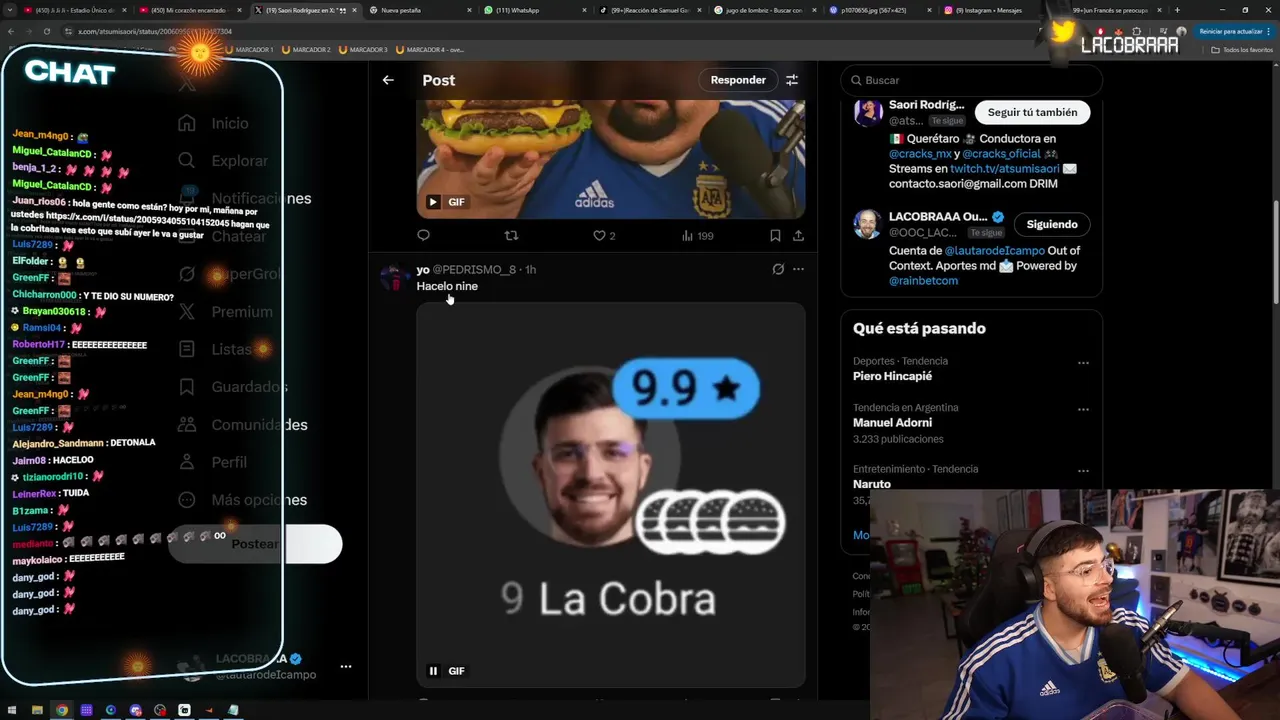Click Siguiendo button for LACOBRAAA account

1051,224
